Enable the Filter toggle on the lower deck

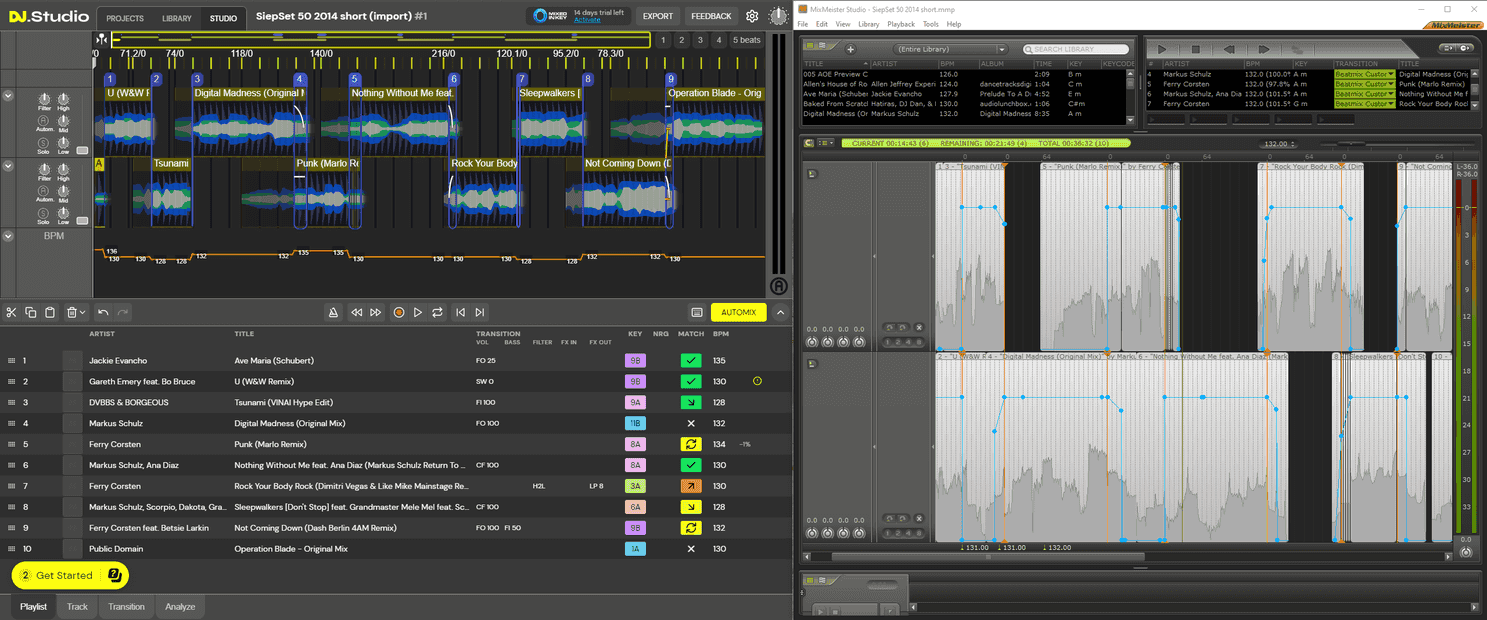pos(44,169)
